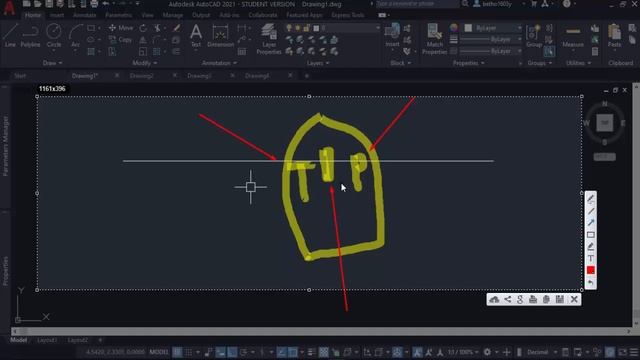Select the arrow tool in screenshot toolbar
The width and height of the screenshot is (640, 360).
(591, 222)
